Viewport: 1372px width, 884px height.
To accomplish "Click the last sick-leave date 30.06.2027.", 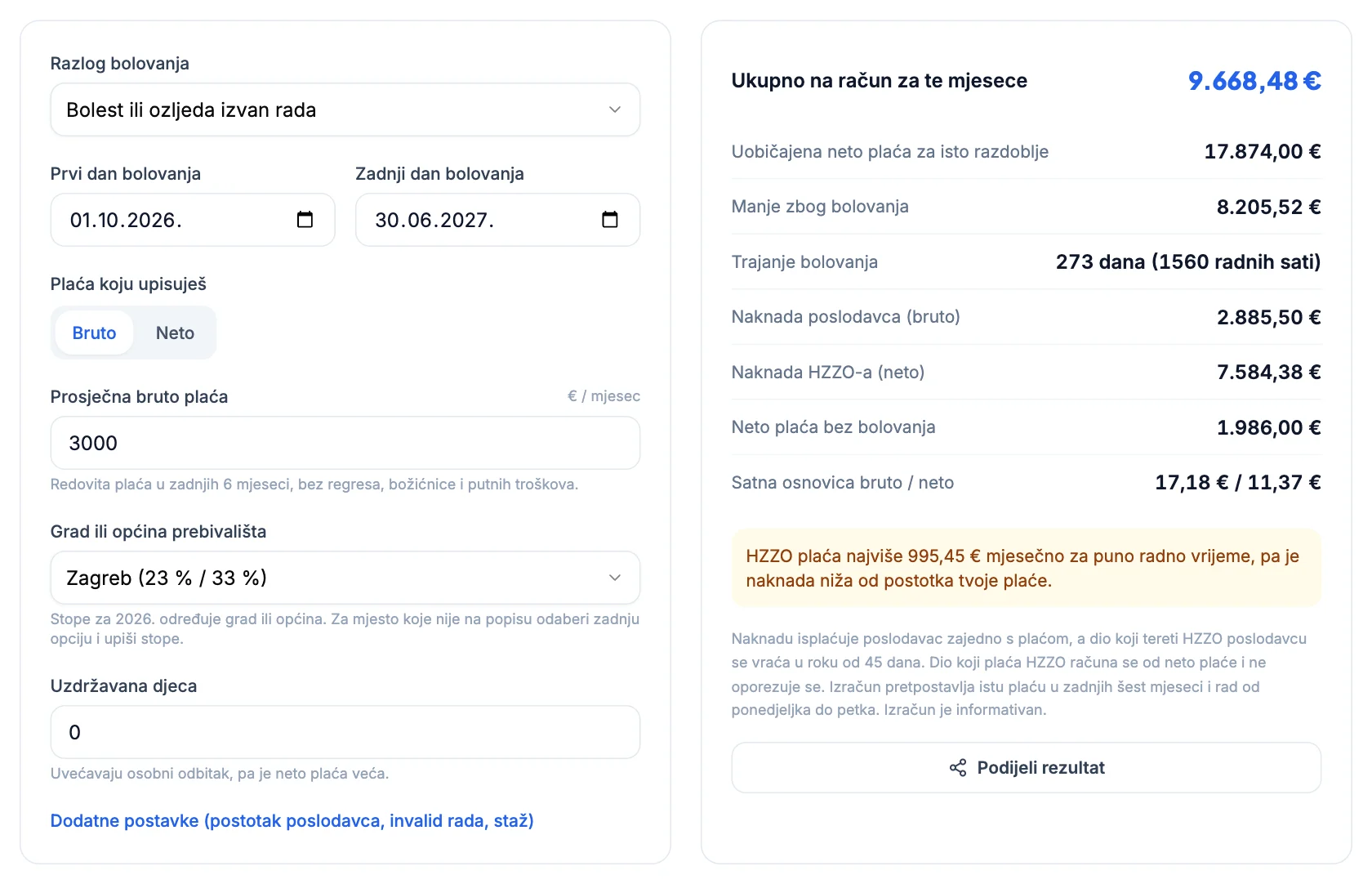I will 434,220.
